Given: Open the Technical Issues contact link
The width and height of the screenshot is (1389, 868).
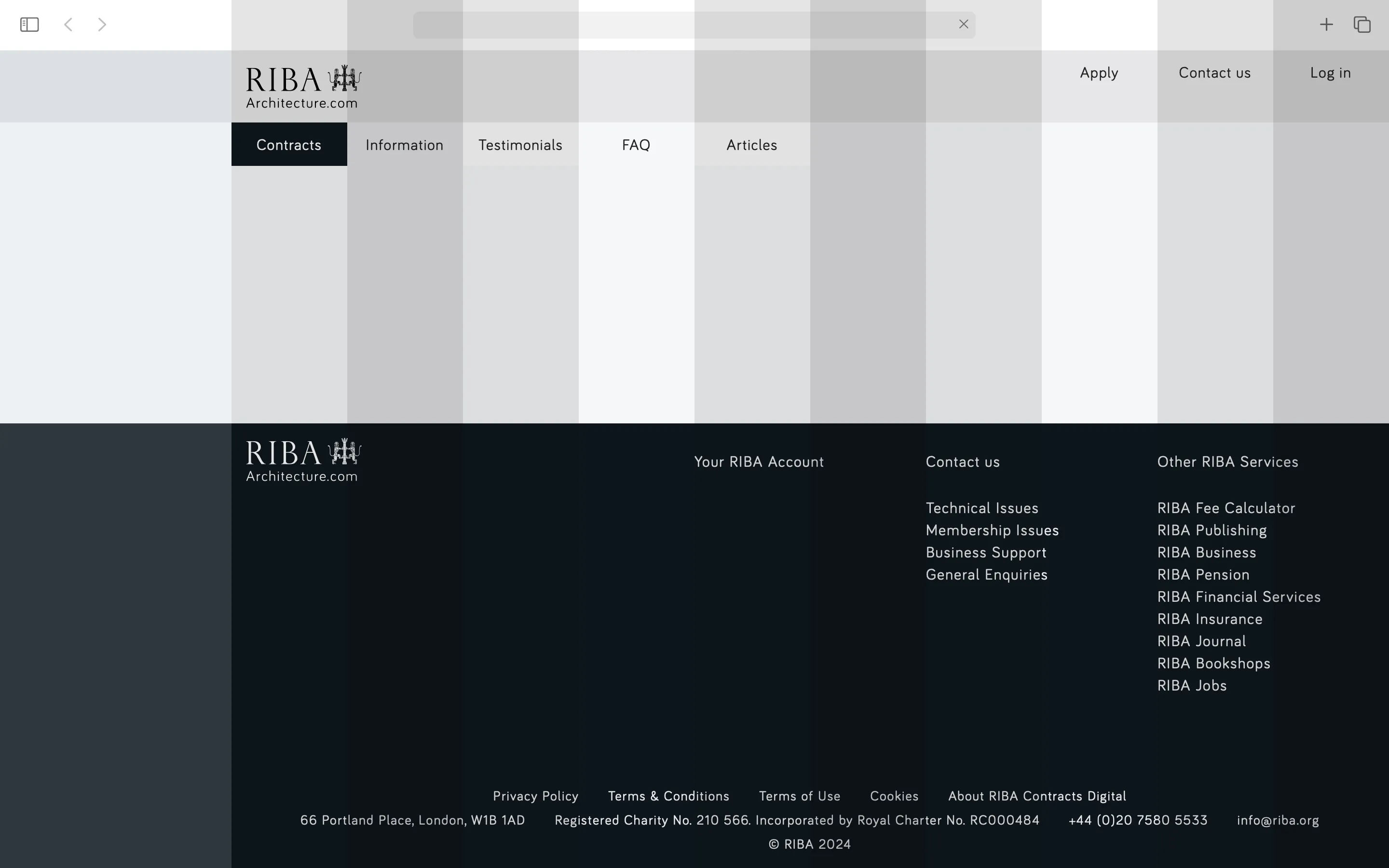Looking at the screenshot, I should click(x=982, y=507).
